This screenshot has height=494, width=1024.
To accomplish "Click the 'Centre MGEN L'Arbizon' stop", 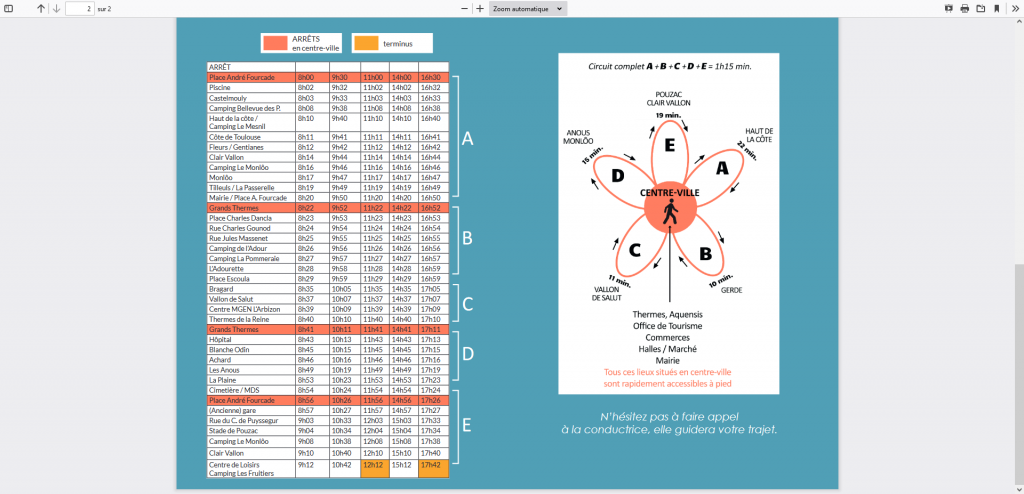I will point(244,309).
